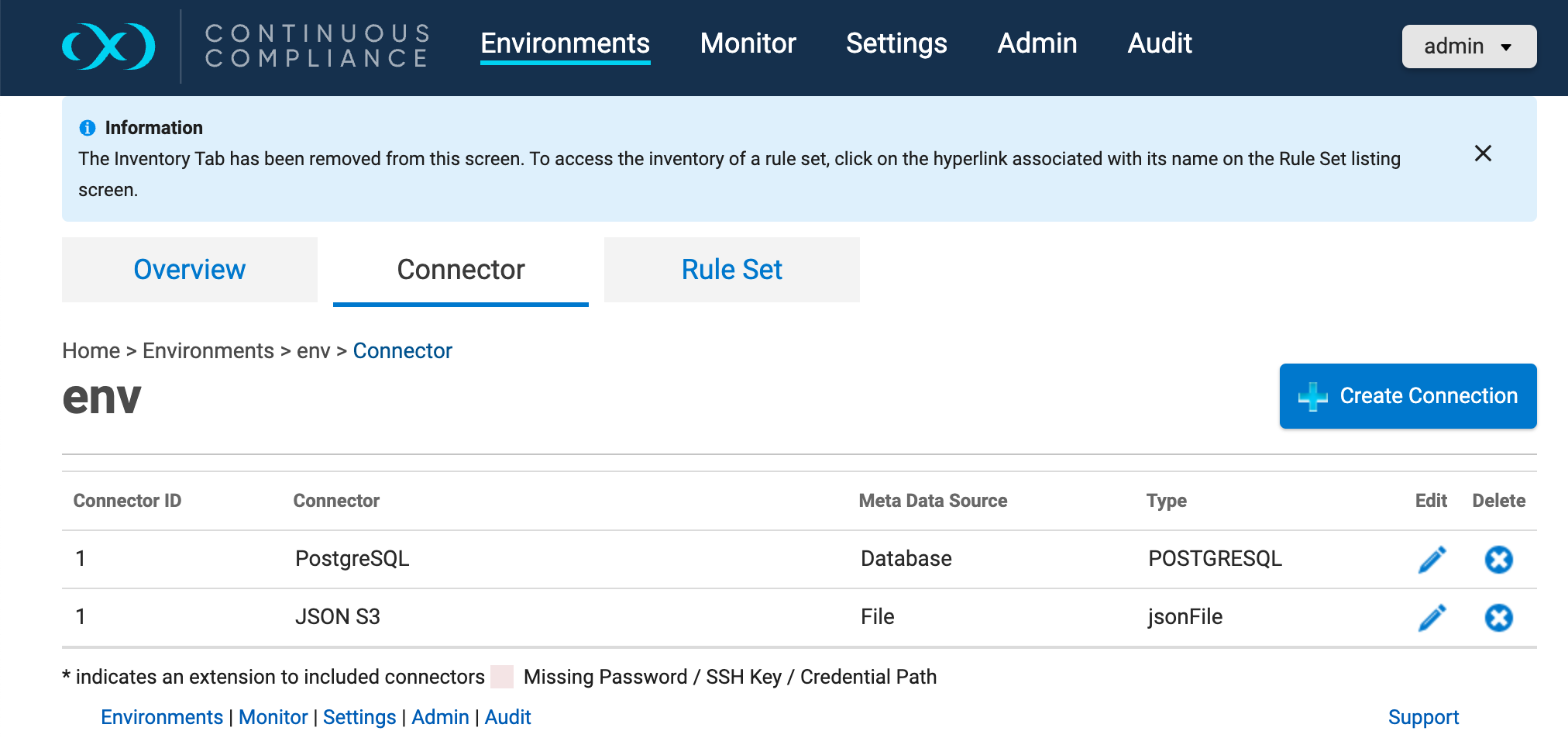
Task: Dismiss the Information banner
Action: [x=1483, y=153]
